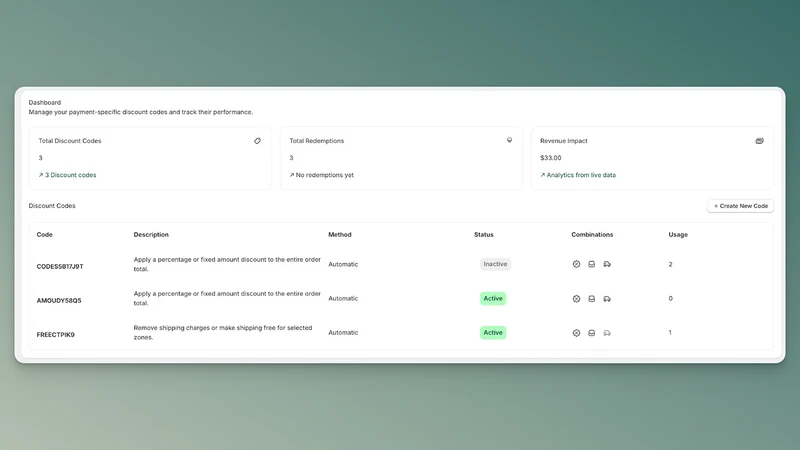This screenshot has height=450, width=800.
Task: Click product discount combination icon for AMOUDY58Q5
Action: [576, 299]
